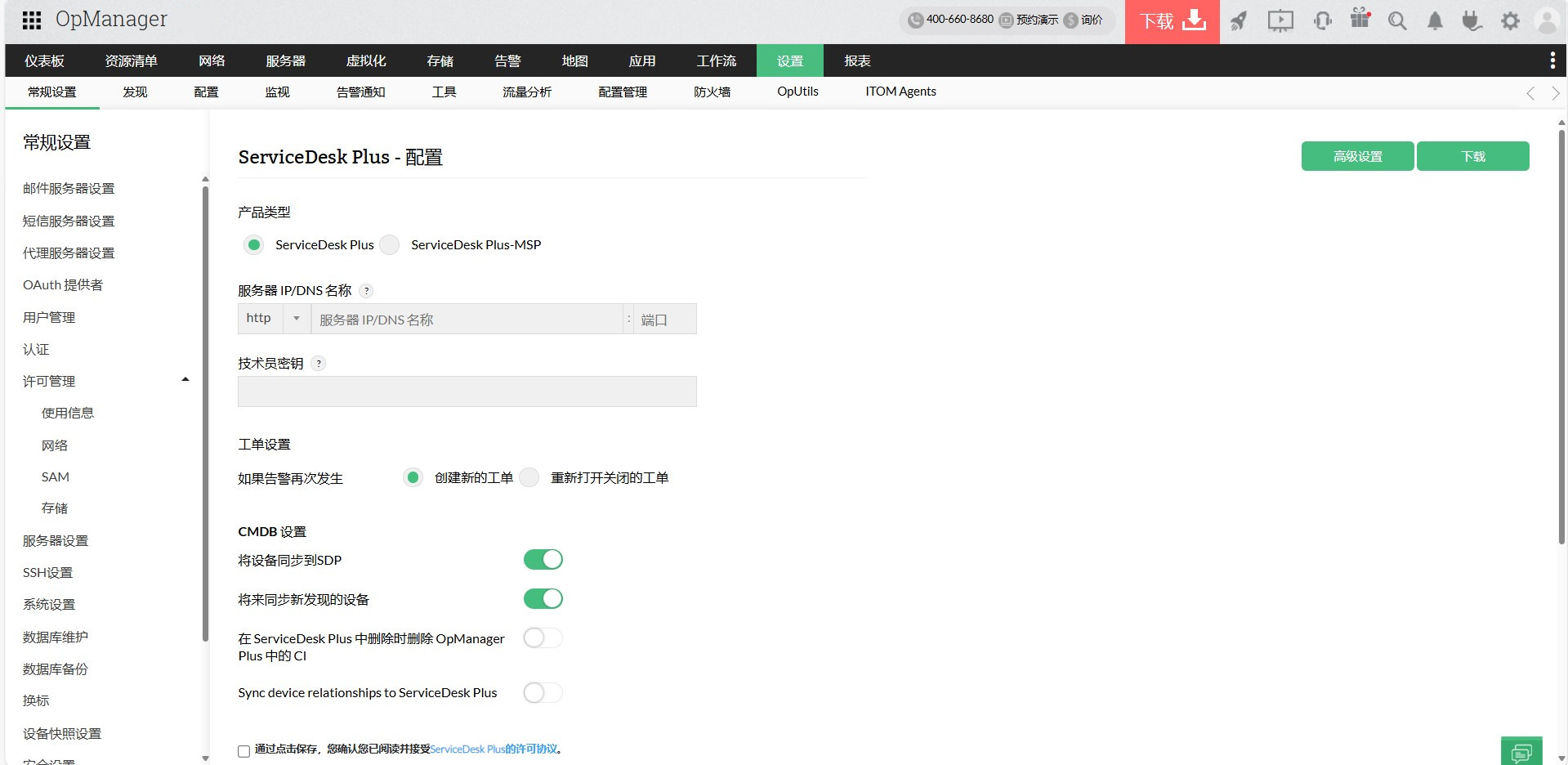Viewport: 1568px width, 765px height.
Task: Open the 告警 menu
Action: point(507,60)
